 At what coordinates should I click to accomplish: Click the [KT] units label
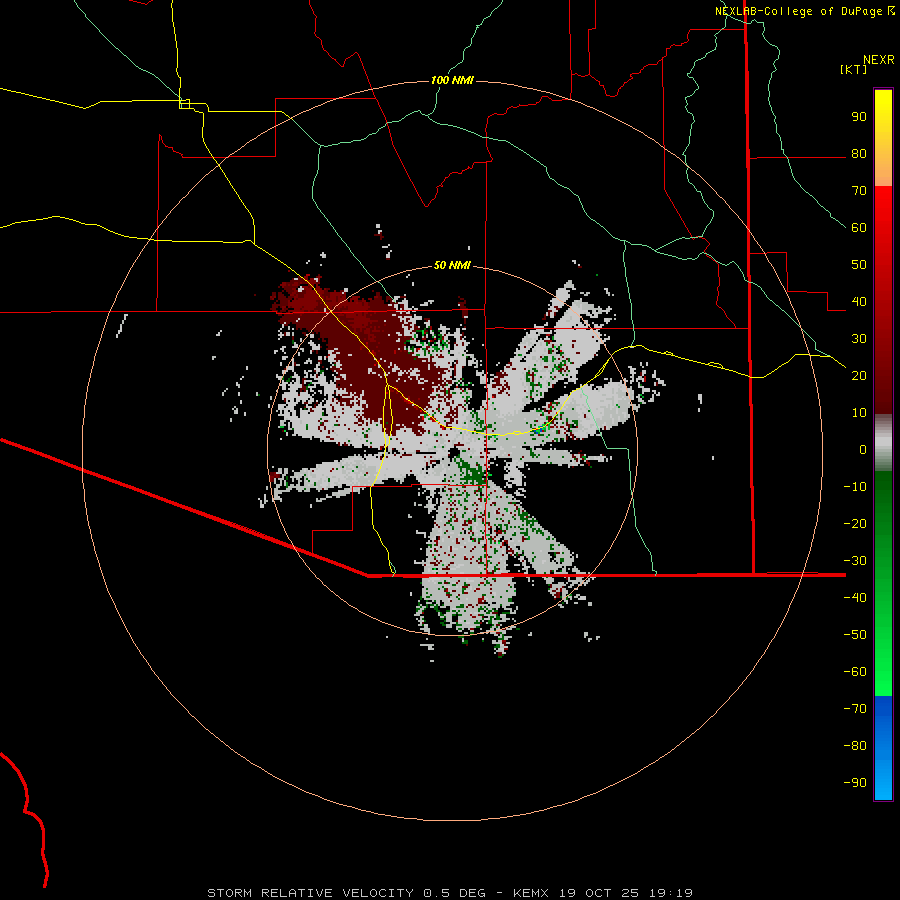pos(853,69)
